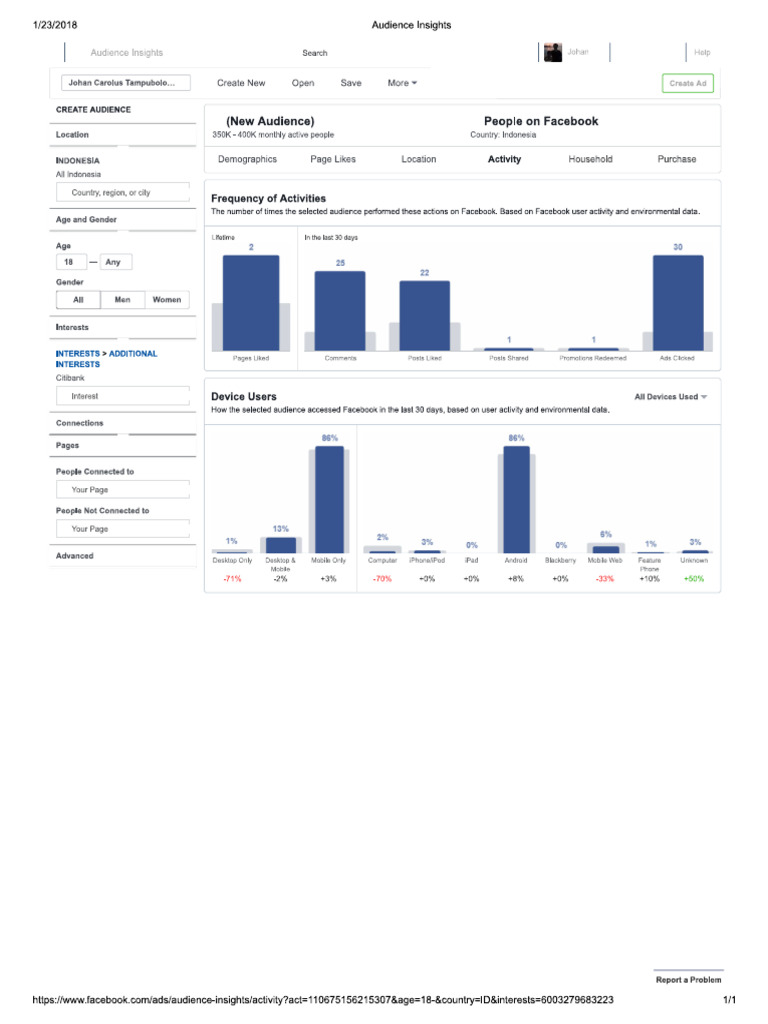Click the Help link
768x1024 pixels.
click(702, 52)
